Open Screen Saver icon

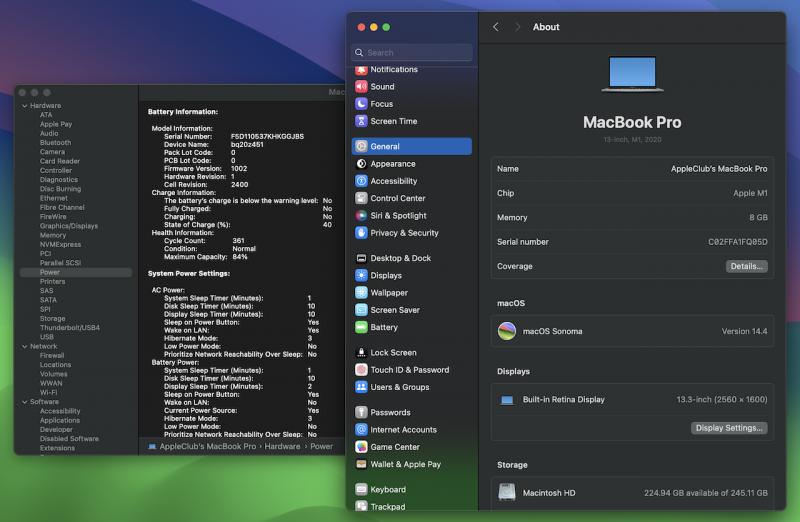point(361,310)
